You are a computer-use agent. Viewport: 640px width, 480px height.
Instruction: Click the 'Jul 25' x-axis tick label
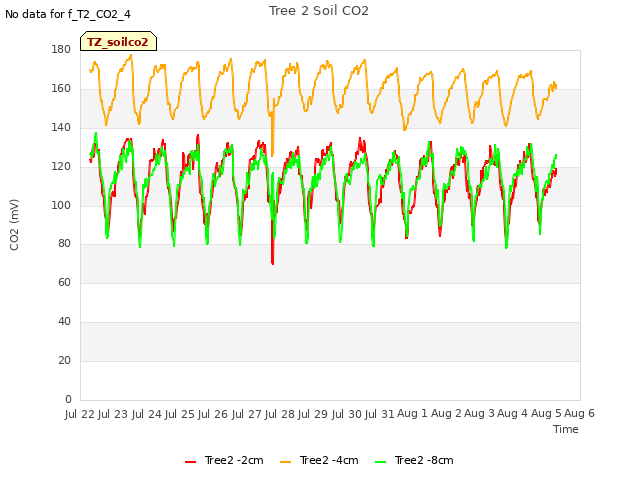(x=180, y=414)
